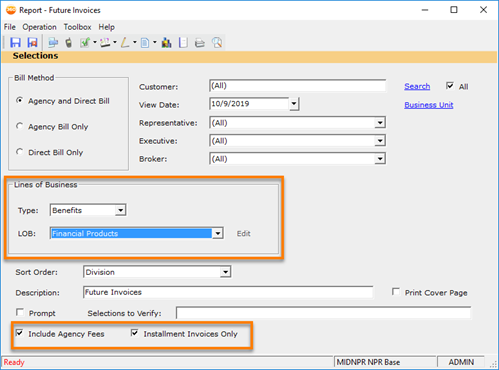Click the pencil toolbar icon

(125, 43)
